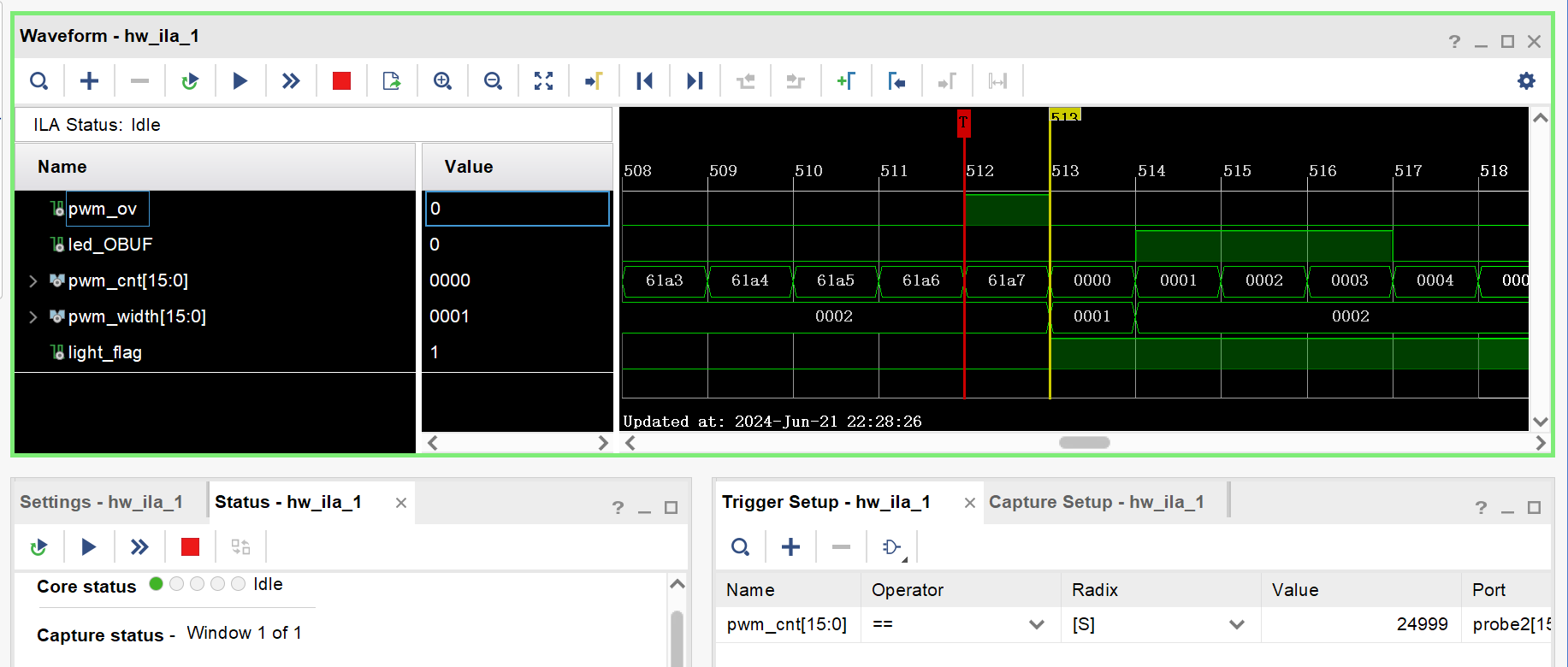This screenshot has height=667, width=1568.
Task: Zoom in on the waveform
Action: click(442, 81)
